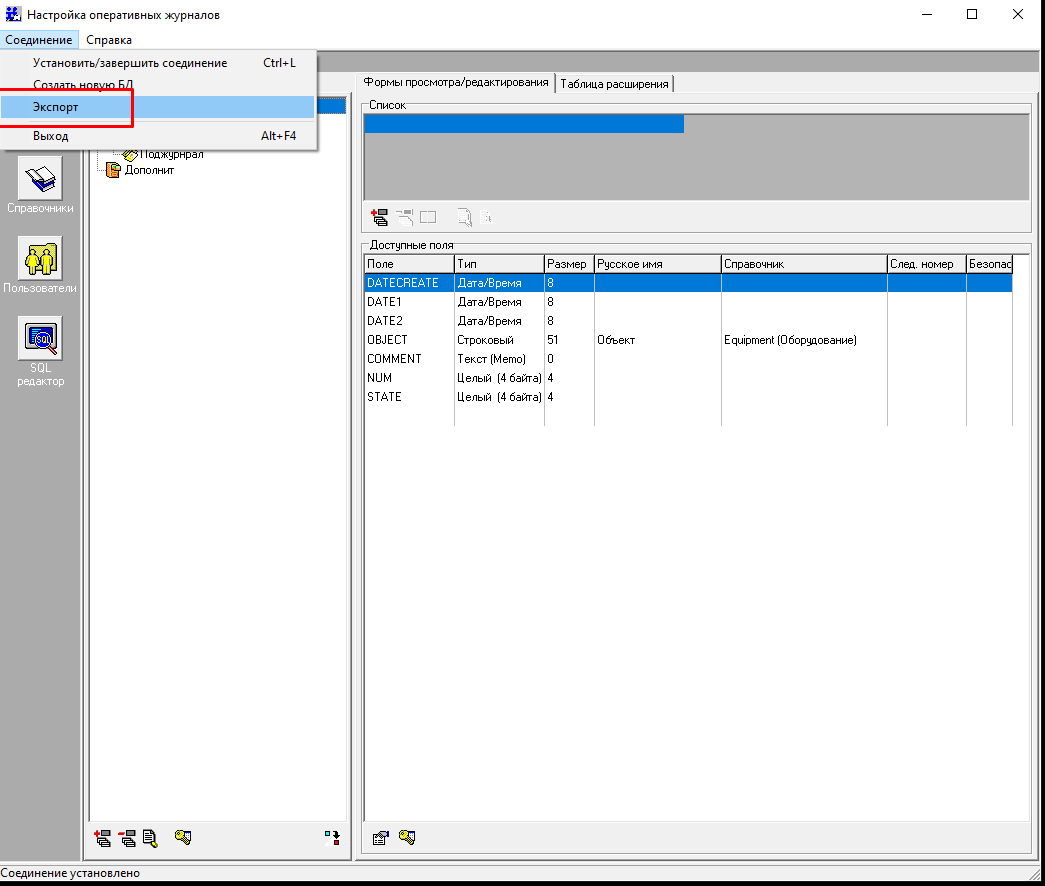Image resolution: width=1045 pixels, height=886 pixels.
Task: Click the Русское имя column header
Action: point(656,264)
